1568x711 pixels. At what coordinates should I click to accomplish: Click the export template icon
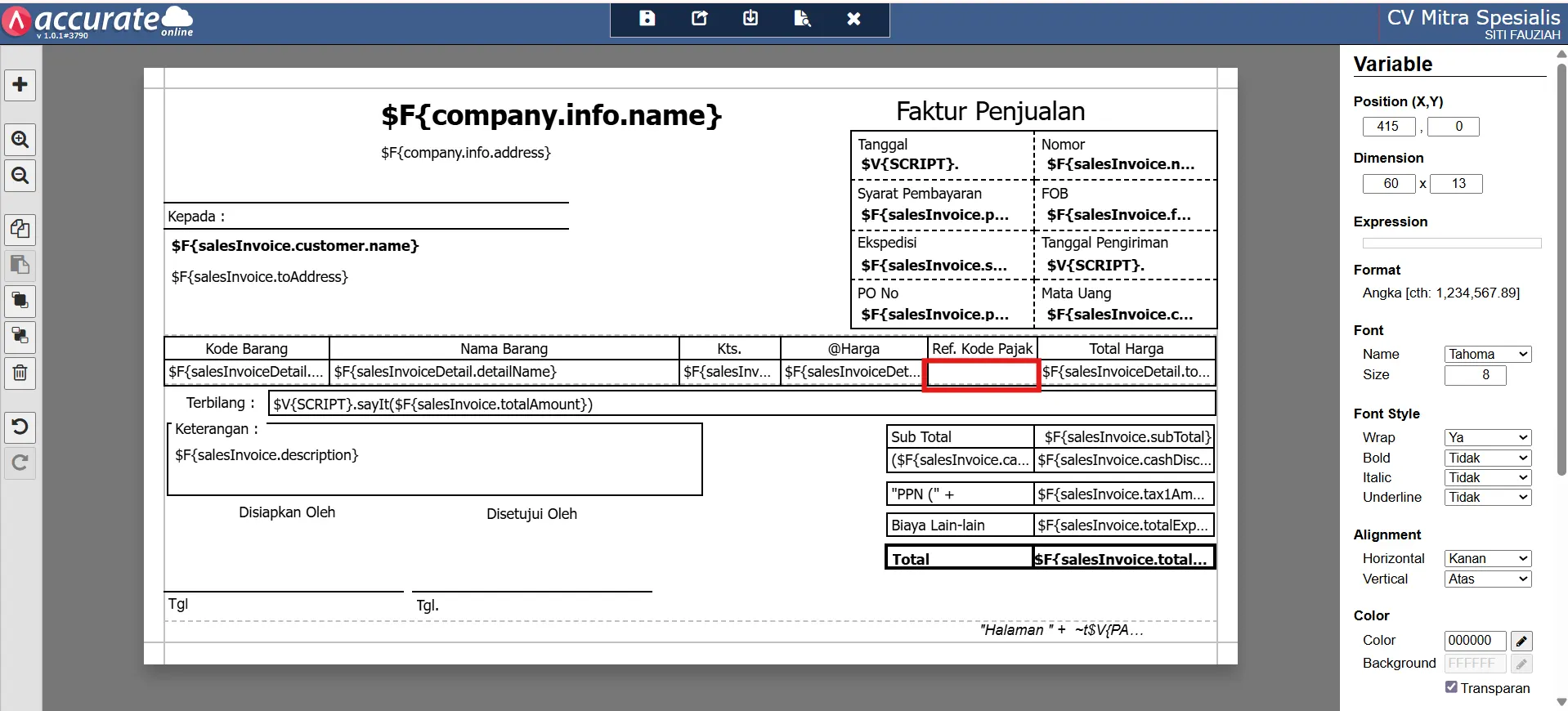[x=700, y=19]
